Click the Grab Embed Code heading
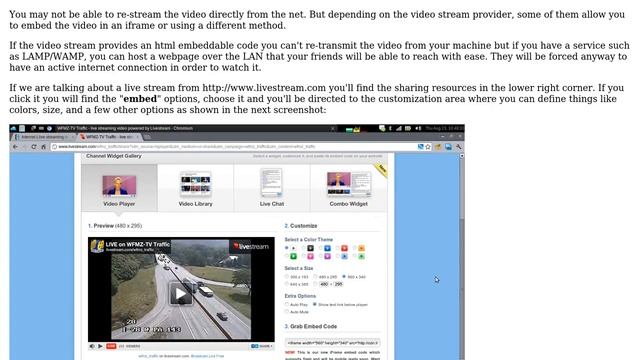This screenshot has width=640, height=360. pyautogui.click(x=311, y=327)
